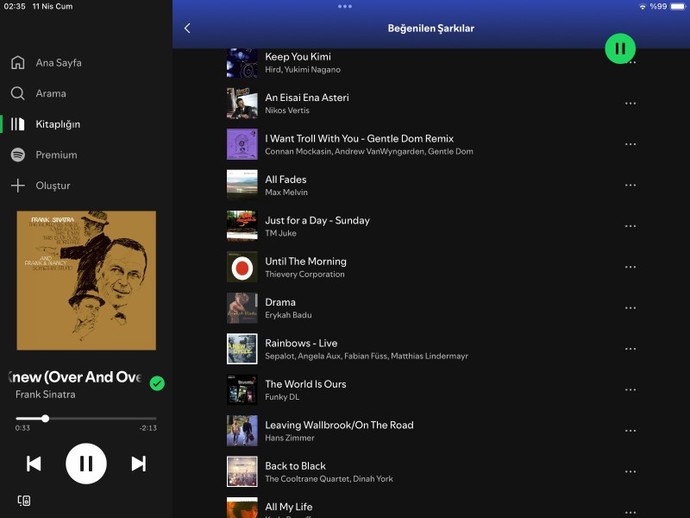The width and height of the screenshot is (690, 518).
Task: Go back using the left chevron
Action: click(187, 28)
